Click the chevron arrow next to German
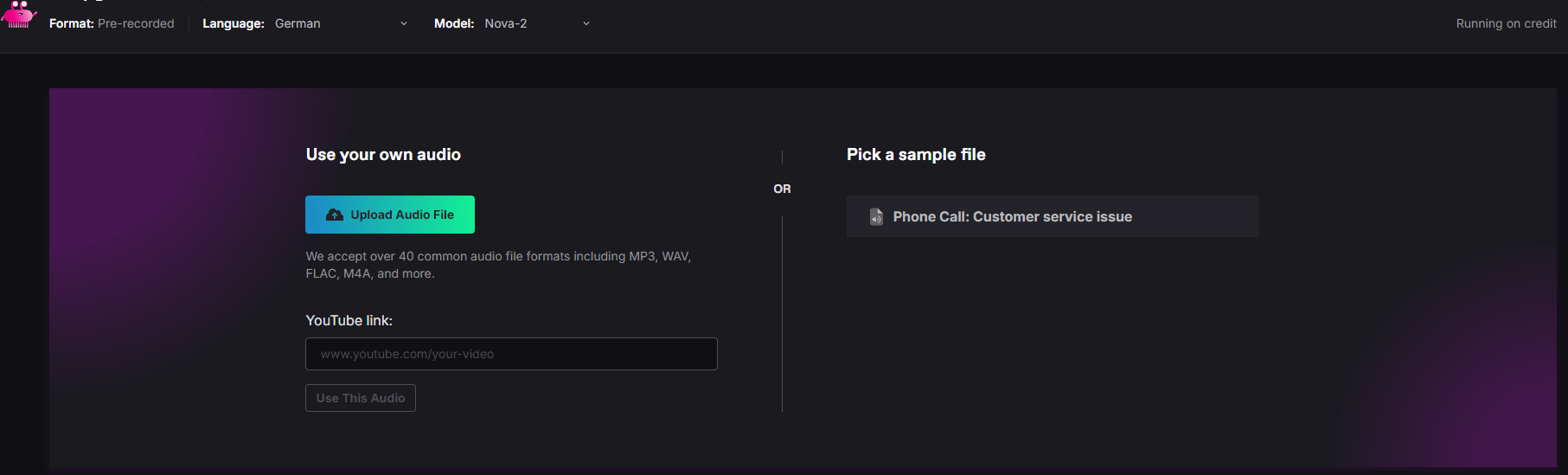Screen dimensions: 1568x475 point(404,23)
